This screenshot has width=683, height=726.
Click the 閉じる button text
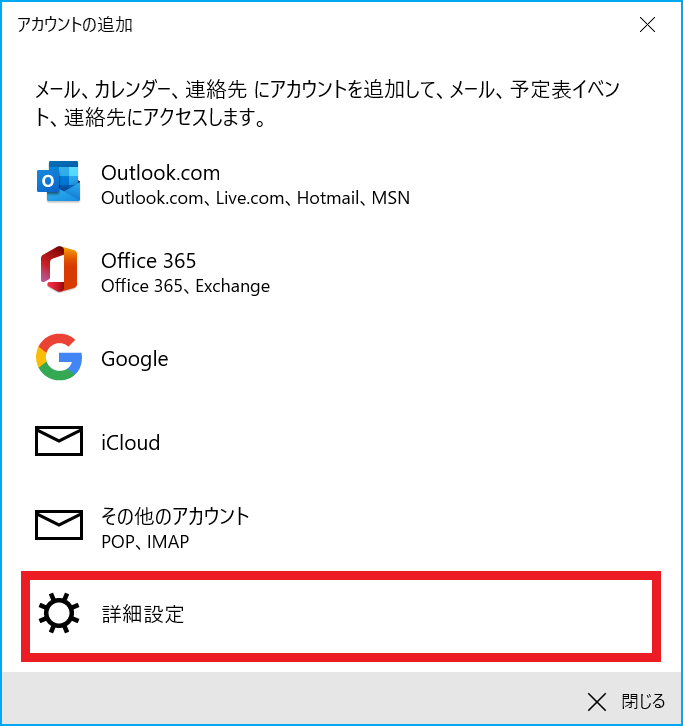tap(643, 701)
